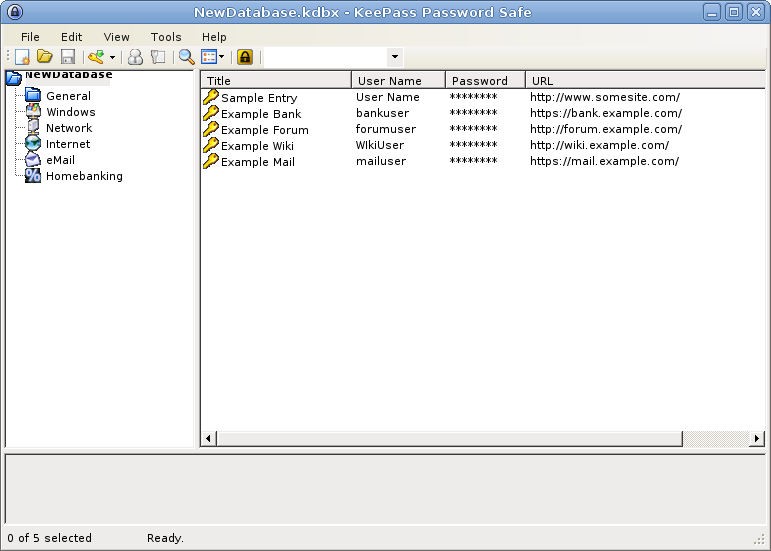Click the Example Forum key icon
771x551 pixels.
point(210,129)
